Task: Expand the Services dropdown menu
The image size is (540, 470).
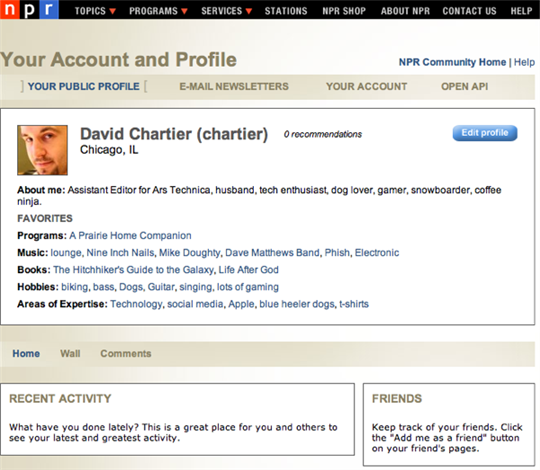Action: tap(227, 11)
